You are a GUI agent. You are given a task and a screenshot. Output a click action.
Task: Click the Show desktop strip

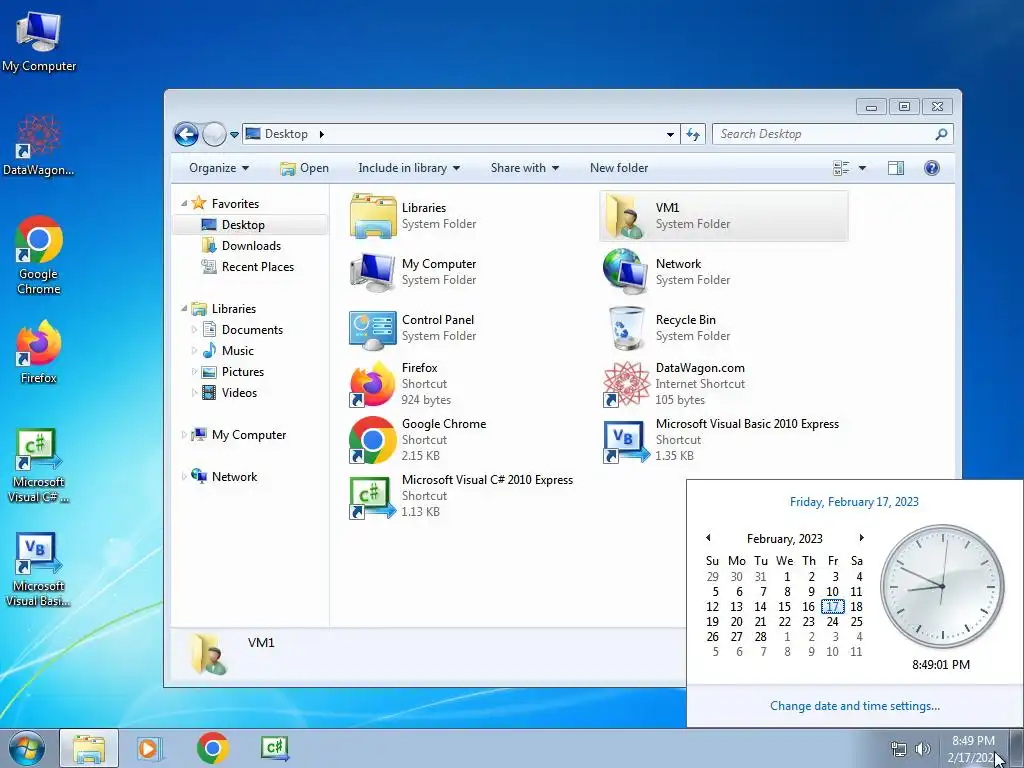[1016, 748]
